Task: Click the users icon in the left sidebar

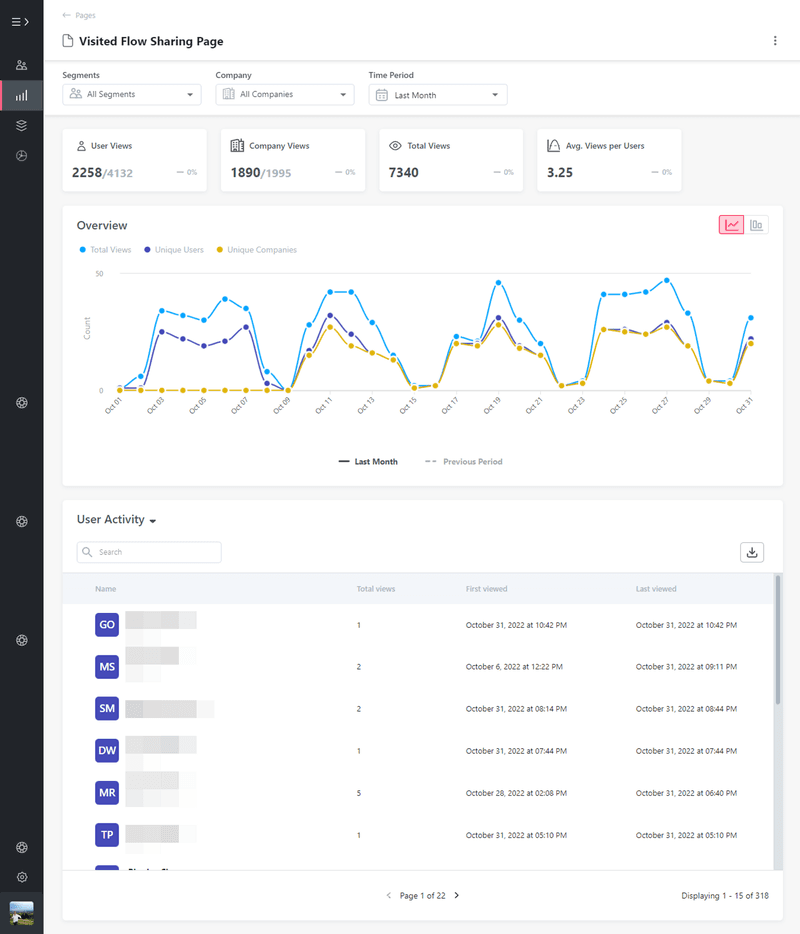Action: click(x=21, y=65)
